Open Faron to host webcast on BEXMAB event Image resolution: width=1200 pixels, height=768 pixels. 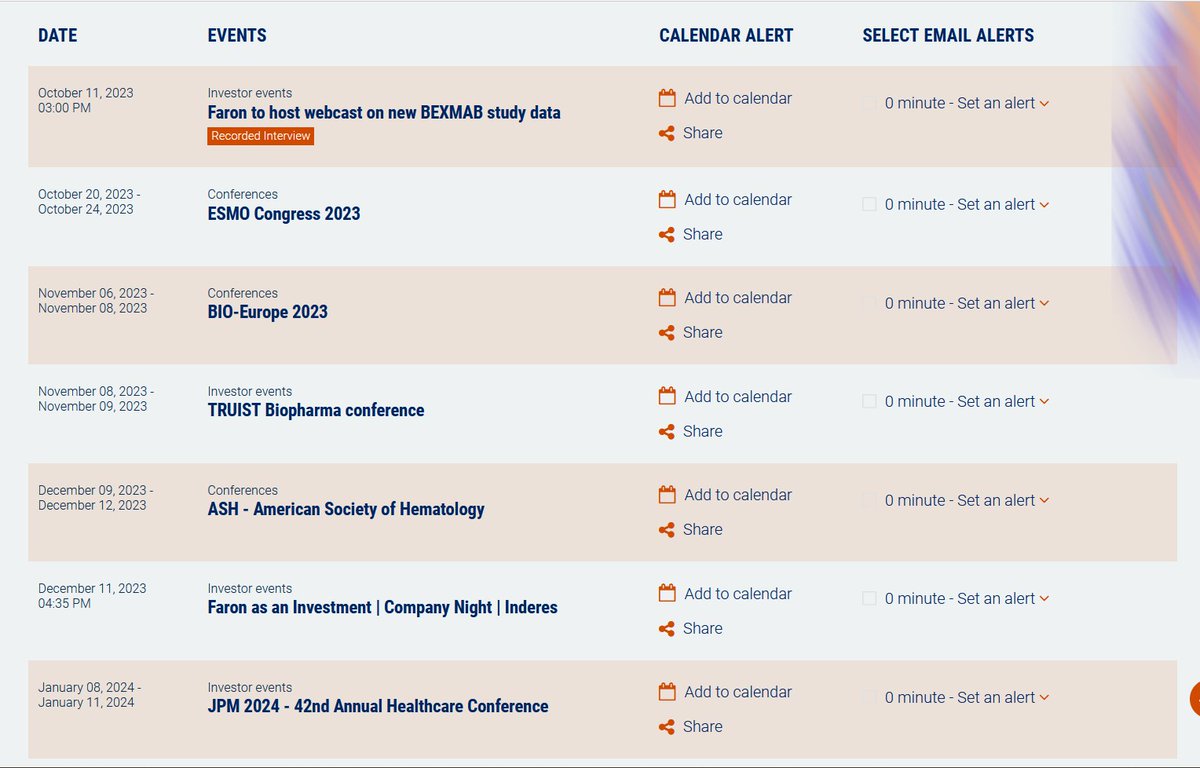tap(384, 112)
